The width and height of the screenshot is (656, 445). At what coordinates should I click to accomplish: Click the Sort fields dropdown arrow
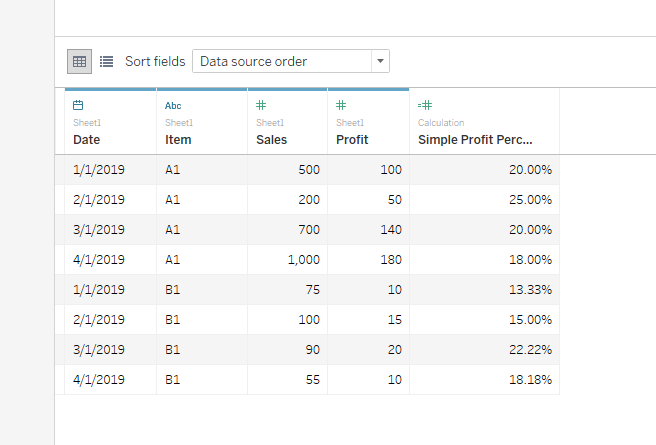[380, 61]
